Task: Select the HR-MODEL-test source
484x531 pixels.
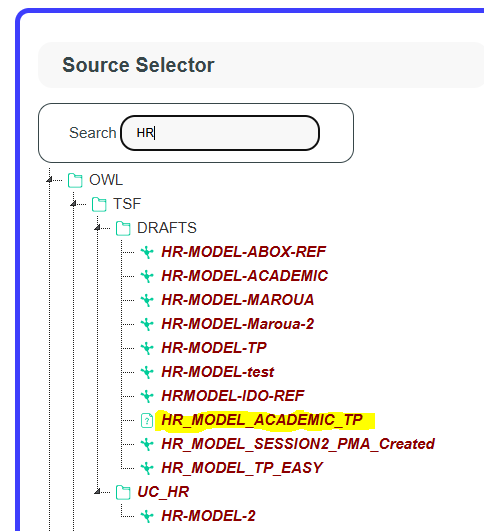Action: [x=218, y=372]
